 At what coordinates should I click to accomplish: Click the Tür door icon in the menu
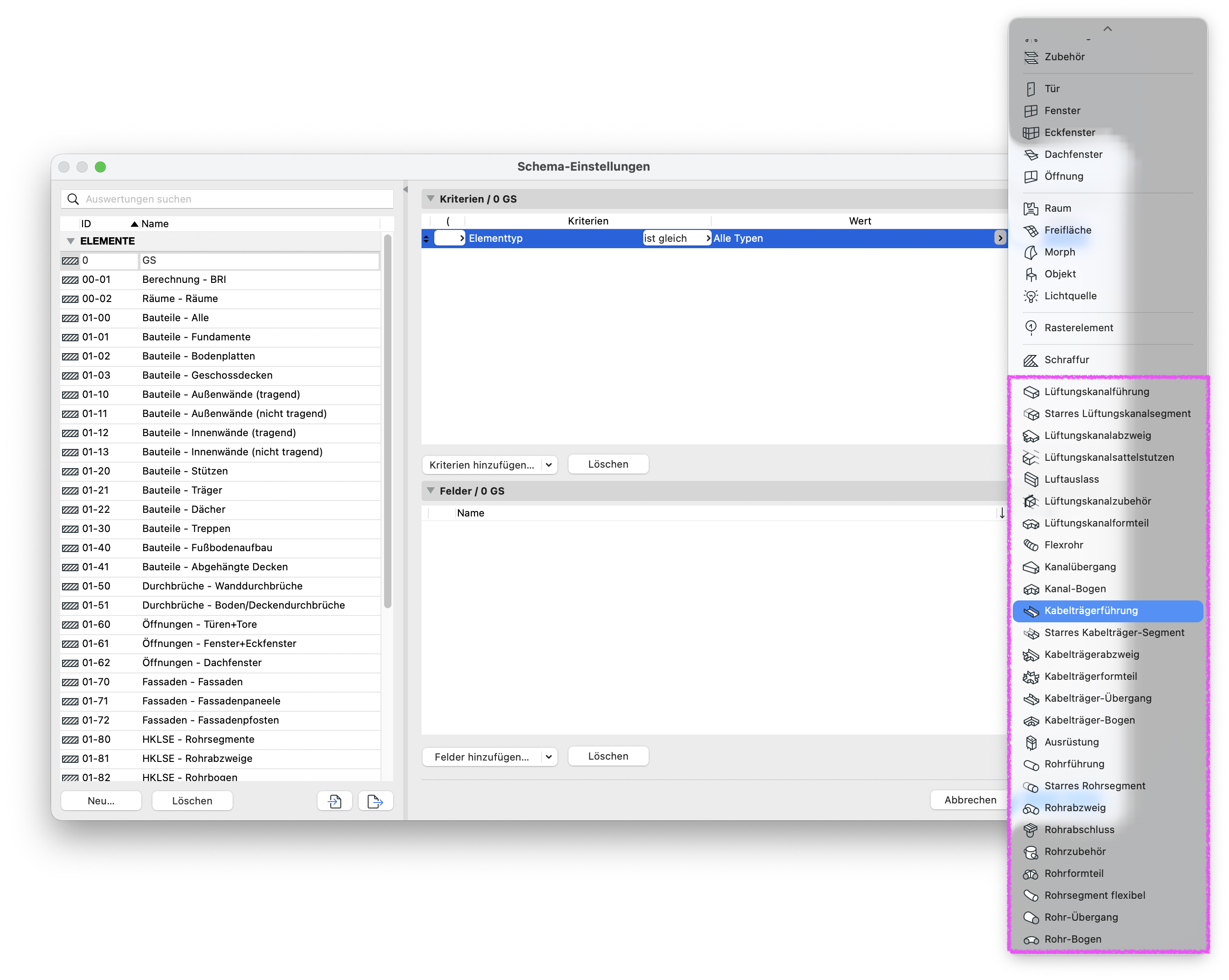coord(1031,89)
